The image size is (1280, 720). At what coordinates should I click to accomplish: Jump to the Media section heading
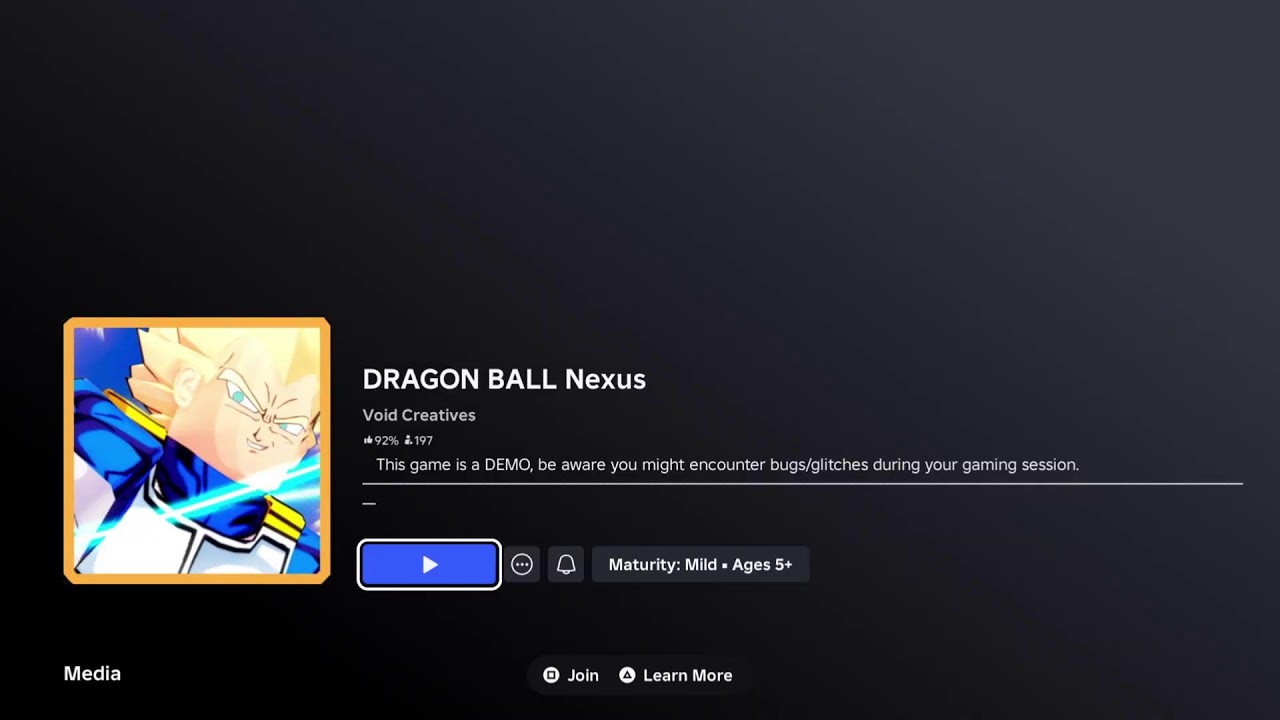92,674
